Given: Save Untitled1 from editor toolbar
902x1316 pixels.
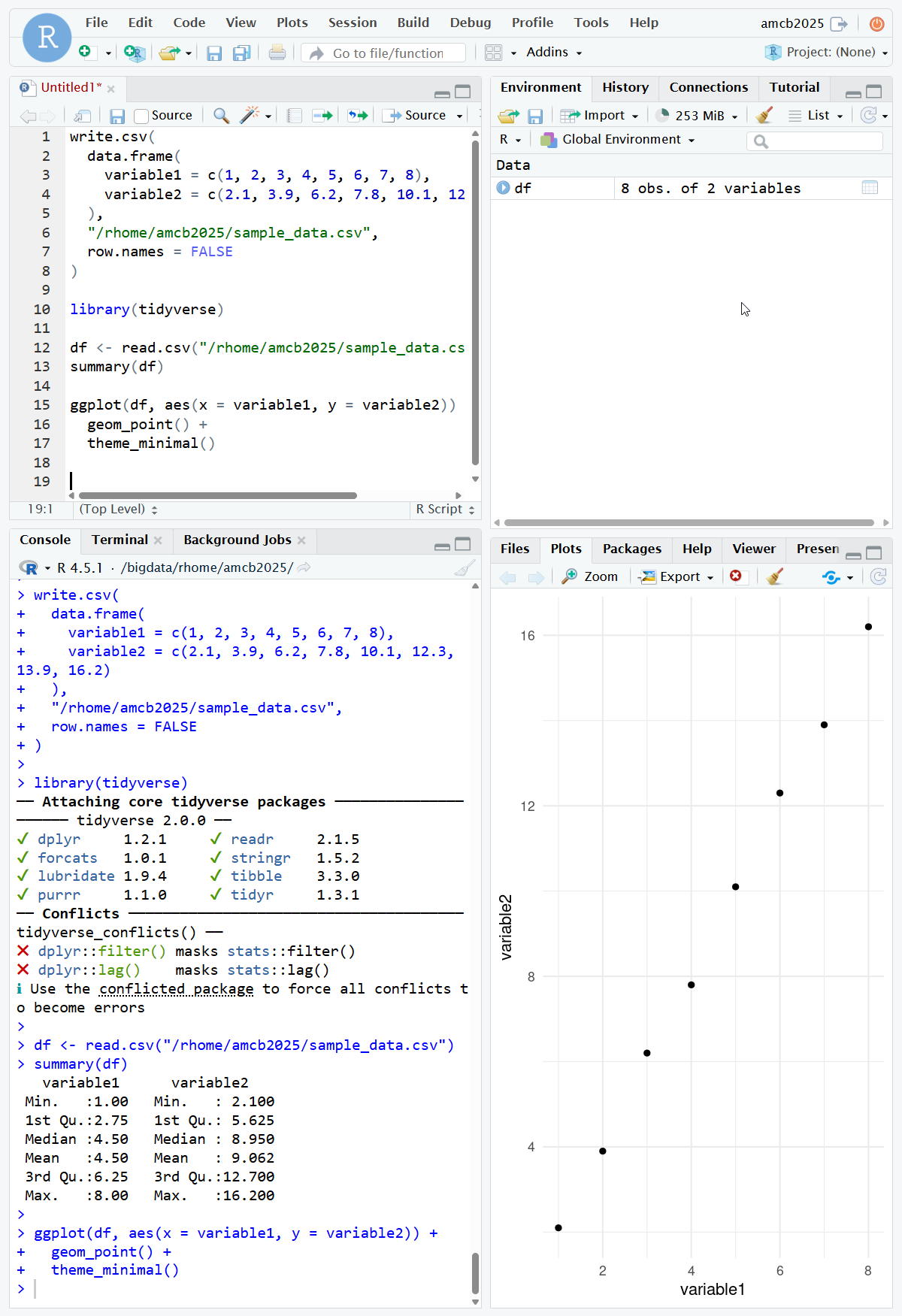Looking at the screenshot, I should 117,116.
